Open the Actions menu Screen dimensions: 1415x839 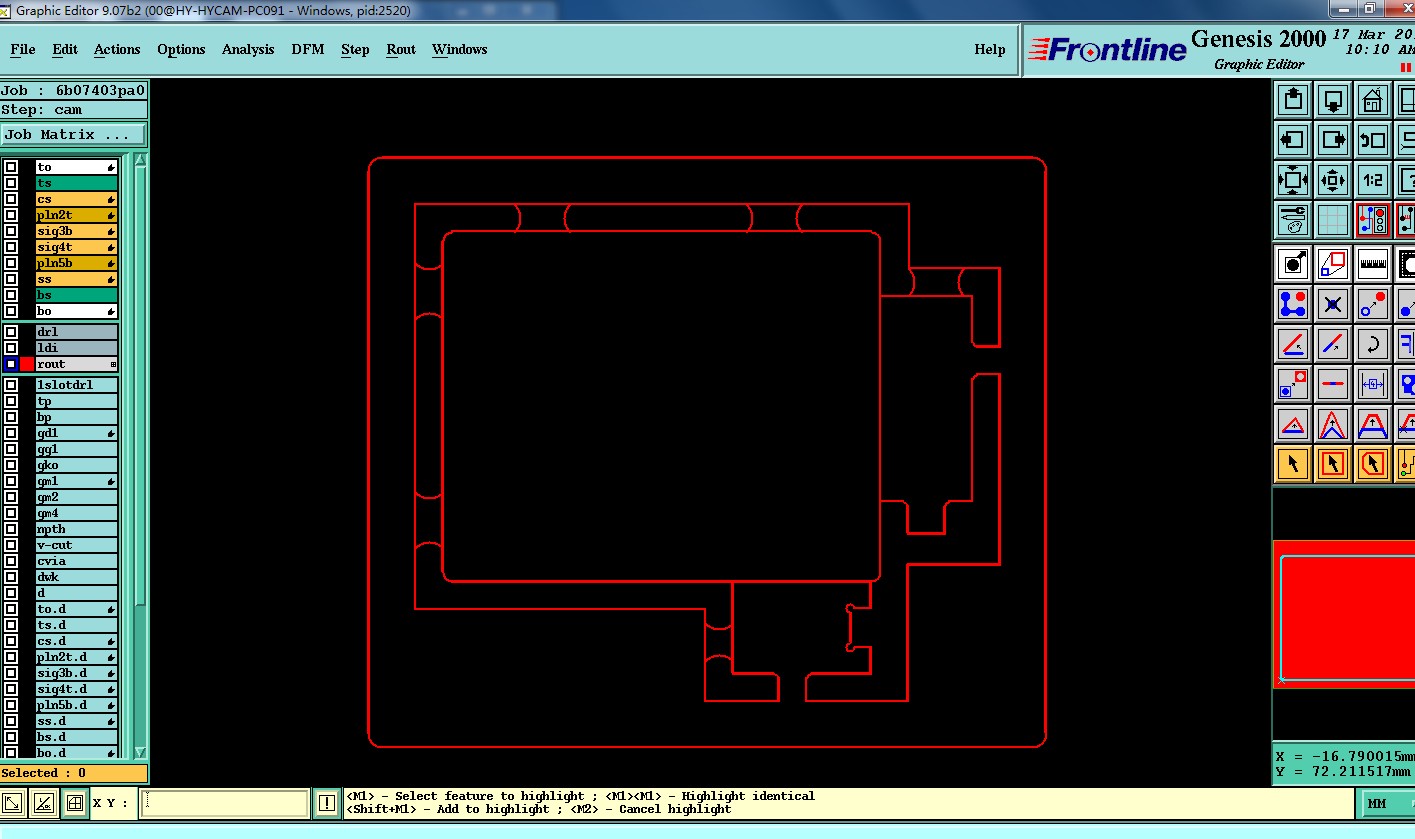tap(117, 49)
